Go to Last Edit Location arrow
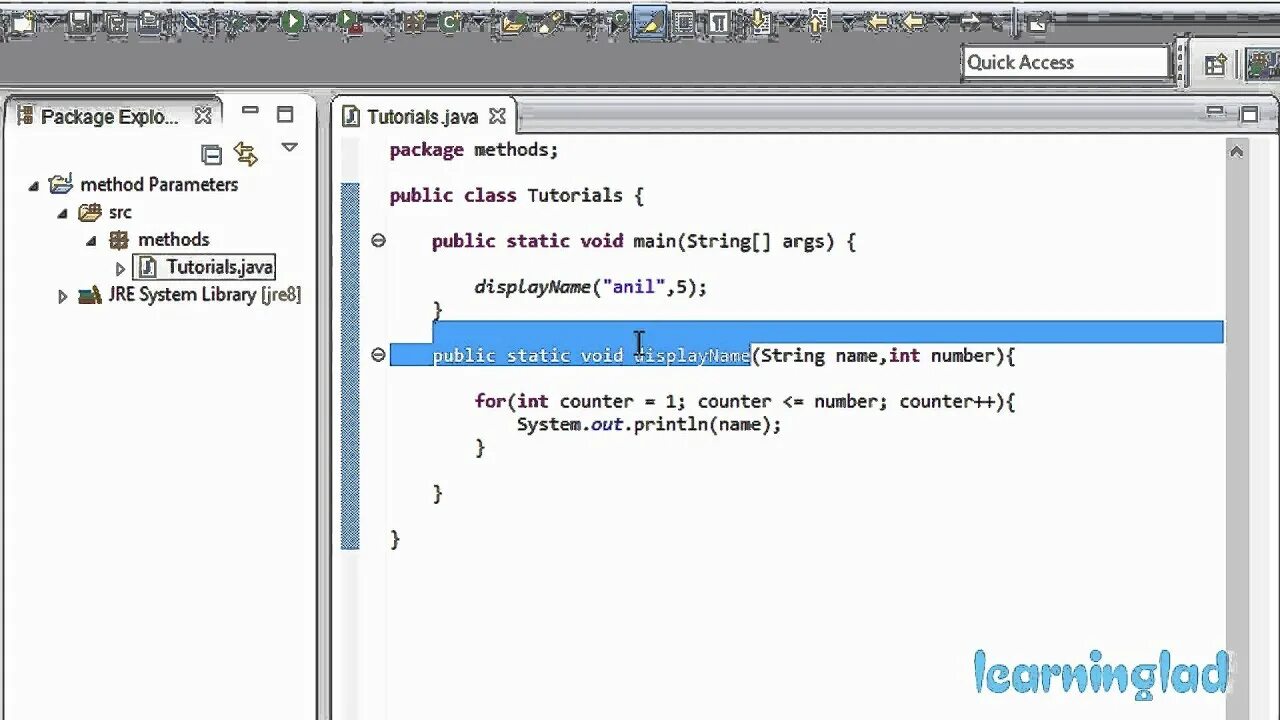 [878, 21]
